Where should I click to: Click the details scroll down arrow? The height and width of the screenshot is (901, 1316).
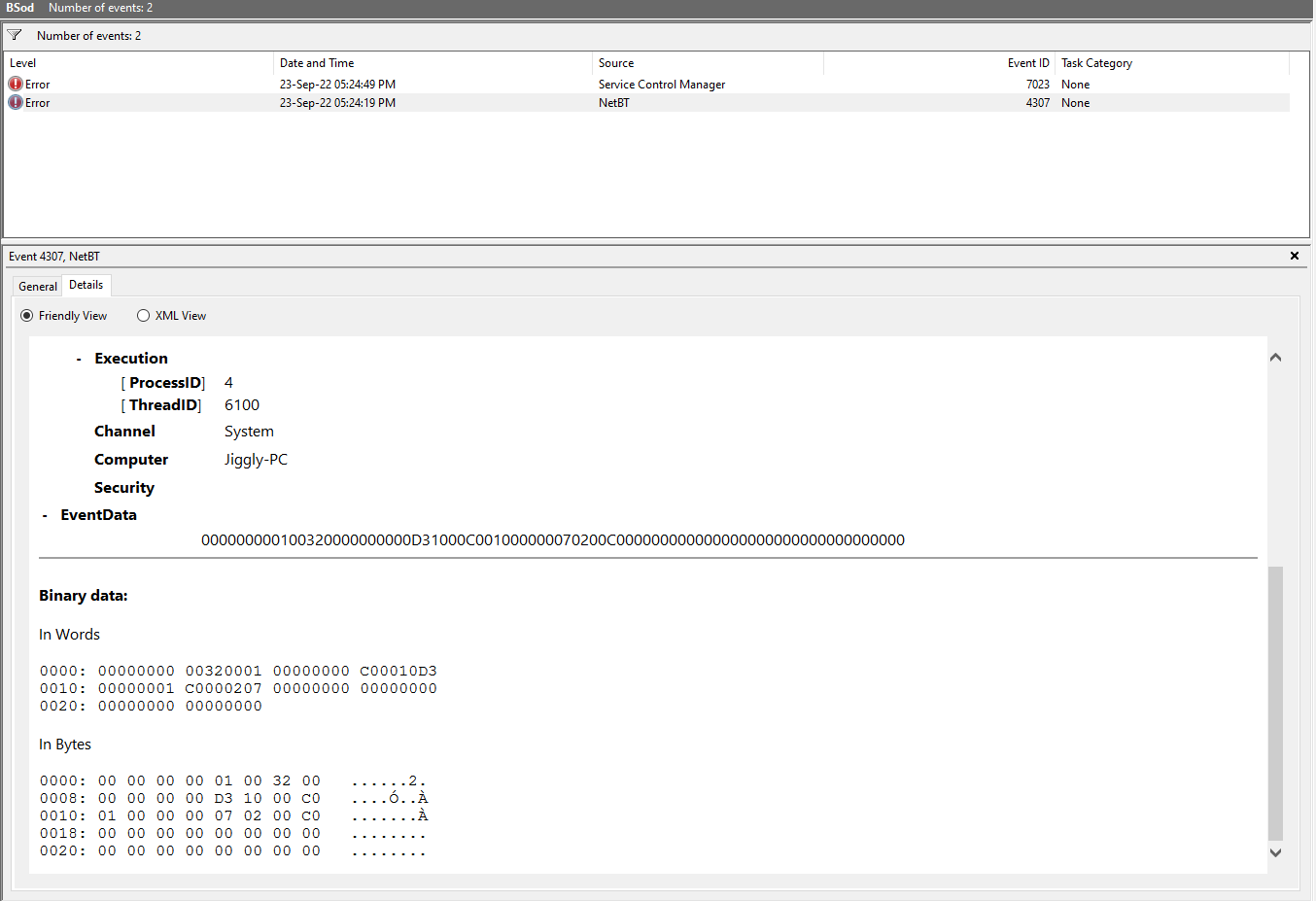click(x=1276, y=852)
